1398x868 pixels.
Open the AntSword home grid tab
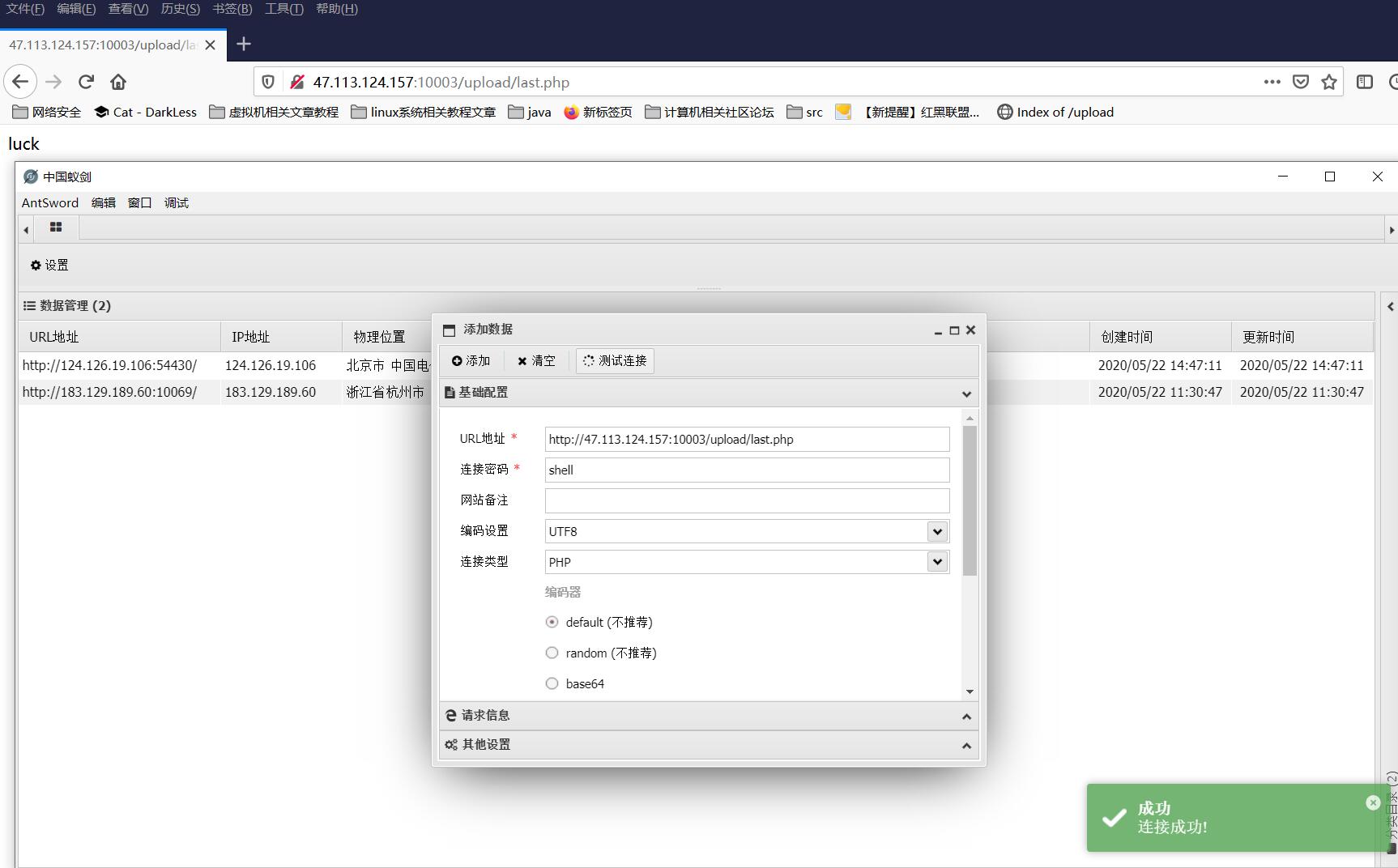pos(56,228)
